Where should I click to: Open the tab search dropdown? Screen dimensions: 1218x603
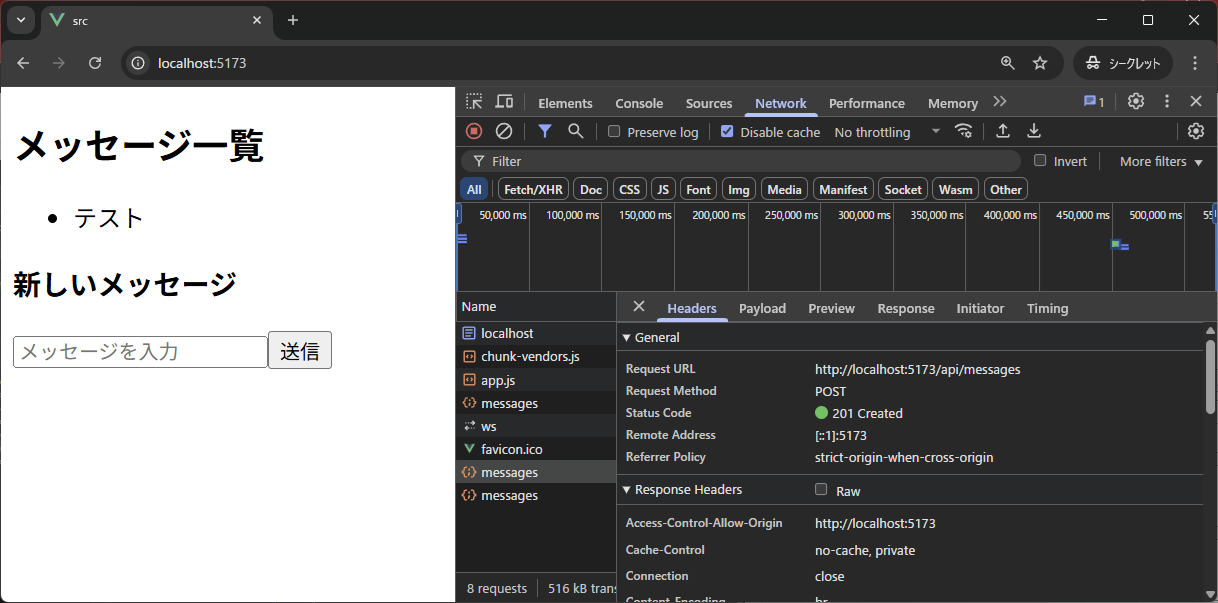pos(20,20)
